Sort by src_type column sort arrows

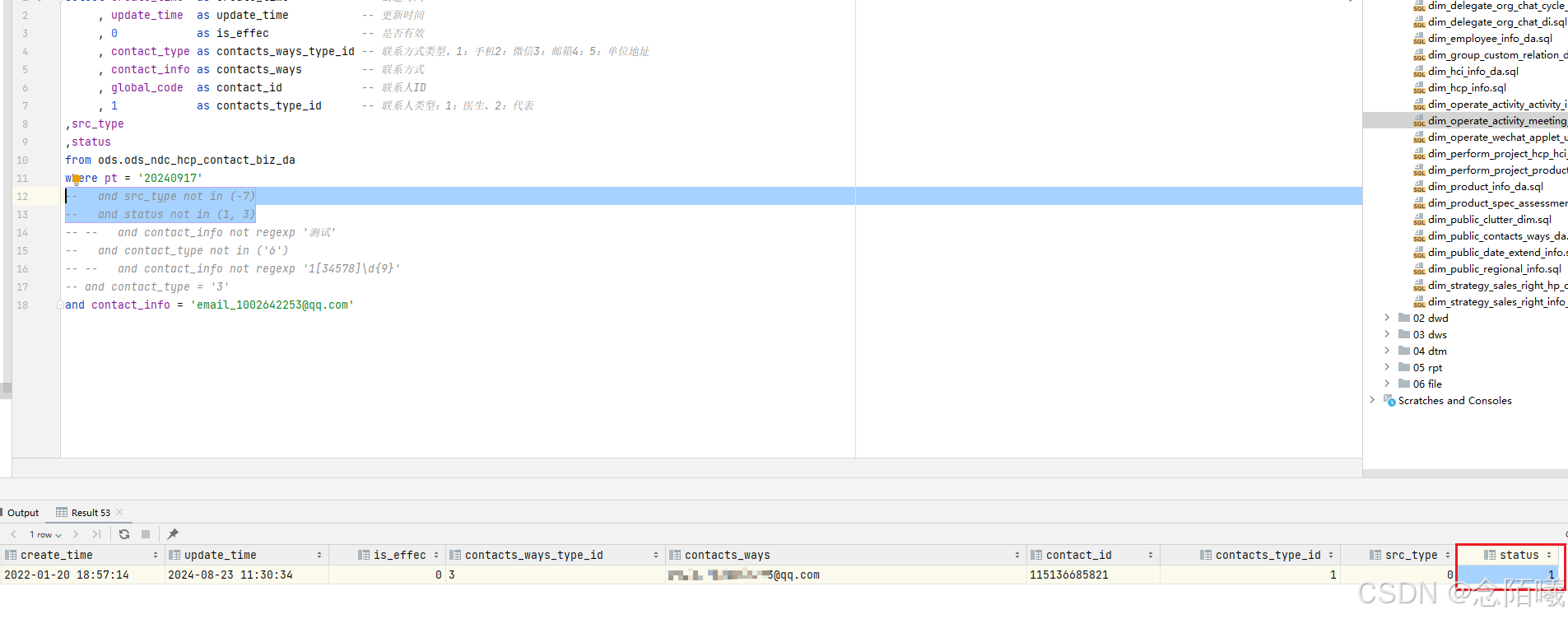pos(1448,556)
